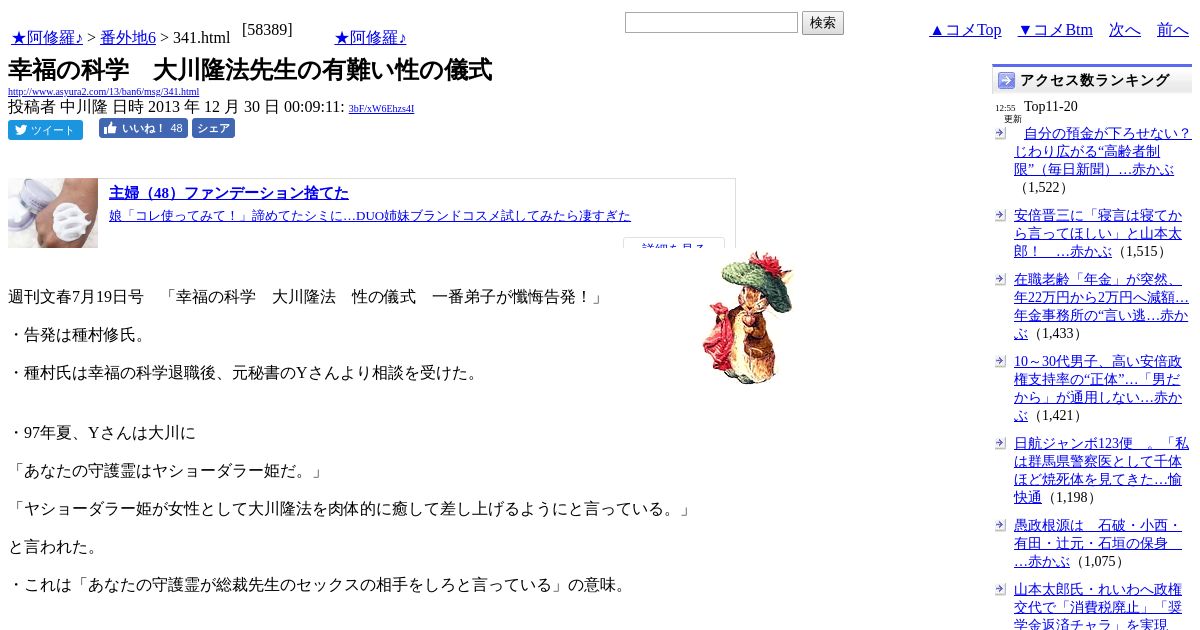This screenshot has height=630, width=1200.
Task: Click the Top11-20 ranking label
Action: 1051,106
